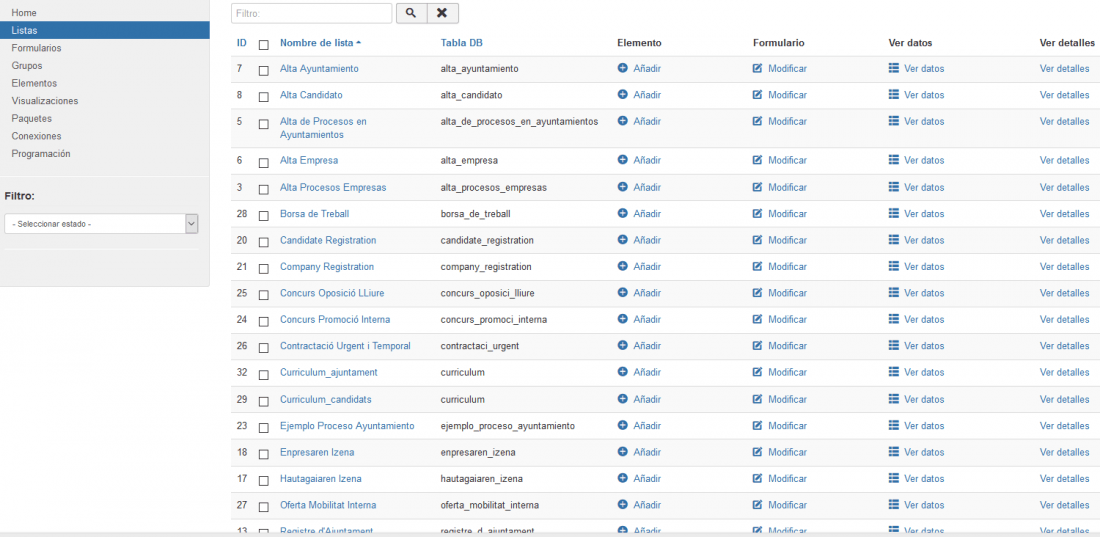The width and height of the screenshot is (1100, 537).
Task: Sort by the ID column header
Action: tap(241, 43)
